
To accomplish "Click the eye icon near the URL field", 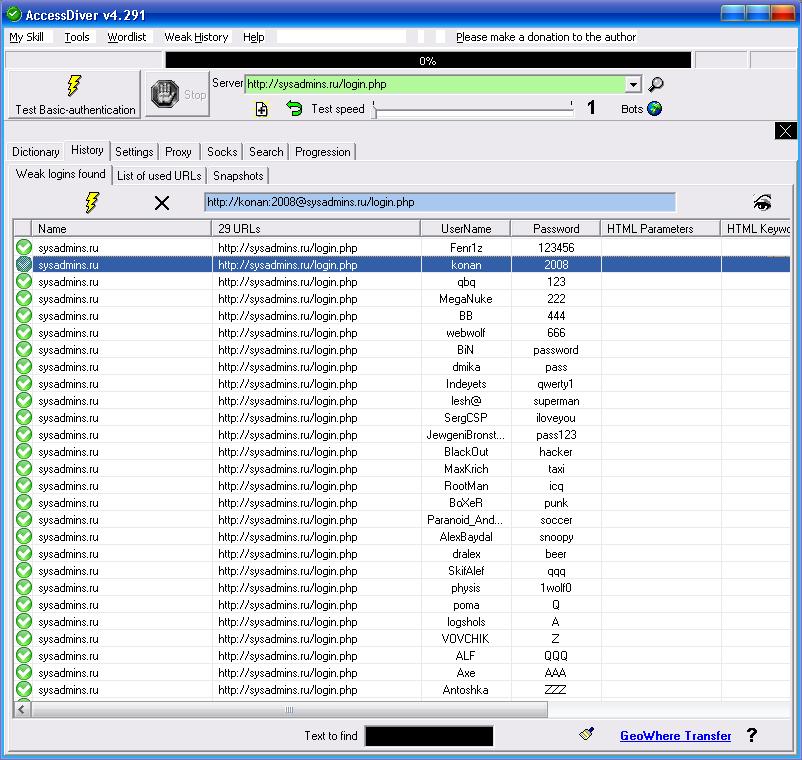I will tap(762, 203).
